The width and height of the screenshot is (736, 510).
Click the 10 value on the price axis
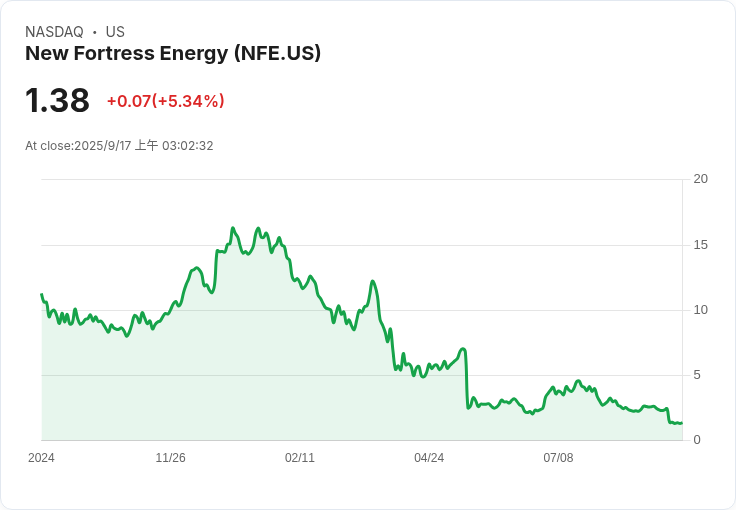click(701, 310)
